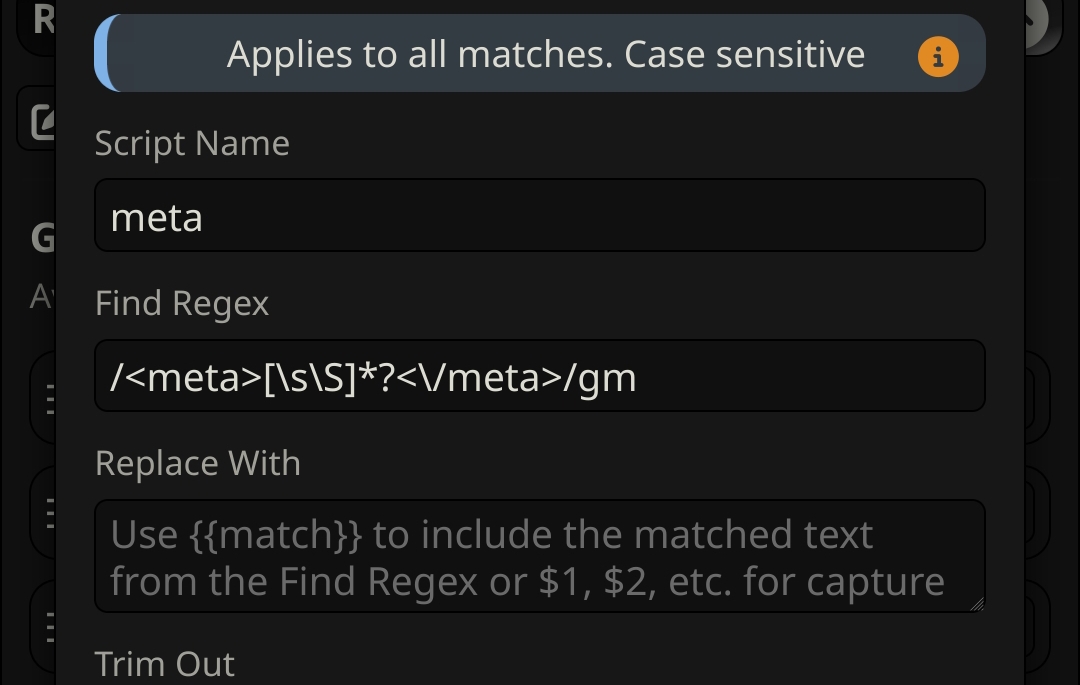Image resolution: width=1080 pixels, height=685 pixels.
Task: Click the topmost script row drag handle
Action: tap(50, 400)
